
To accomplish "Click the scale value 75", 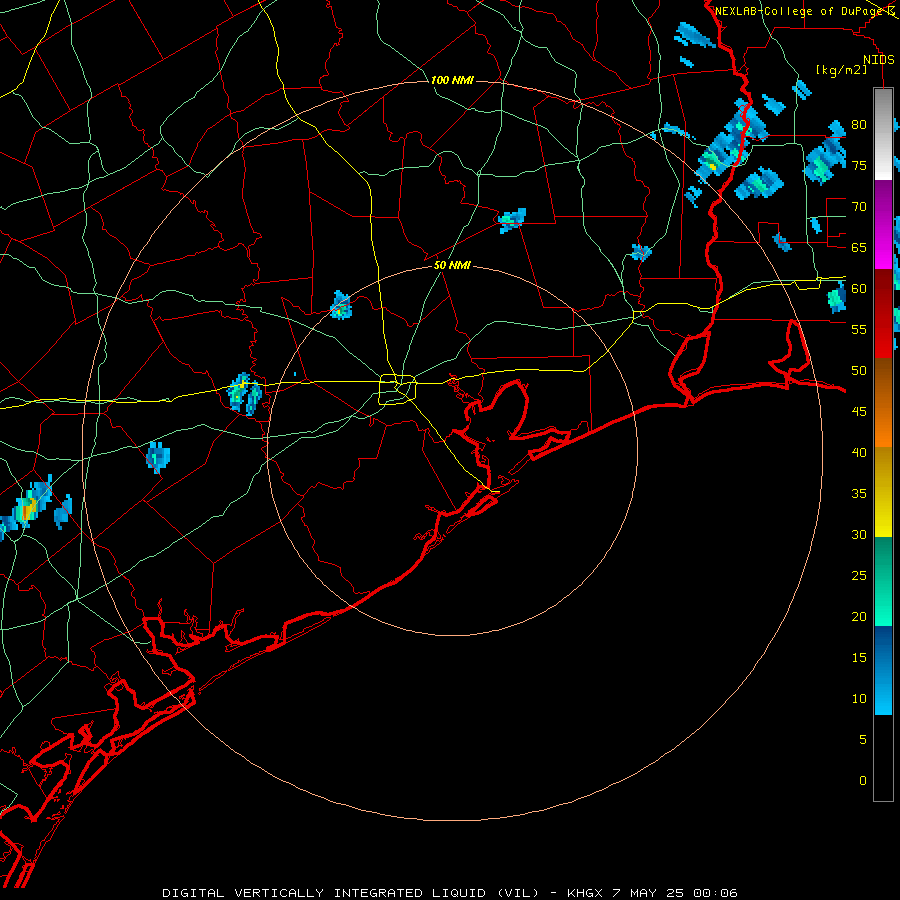I will tap(859, 165).
